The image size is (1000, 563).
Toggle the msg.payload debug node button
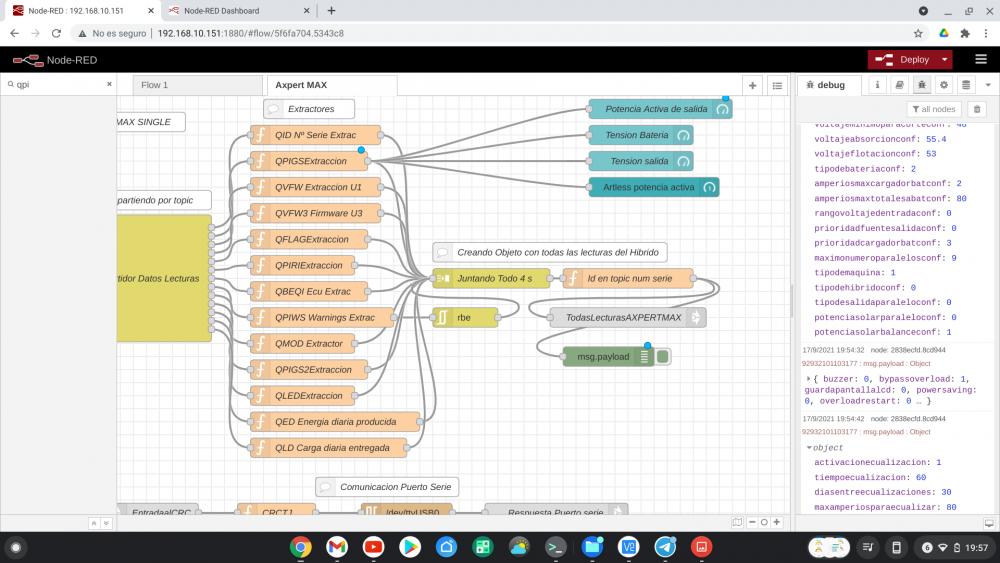point(663,357)
